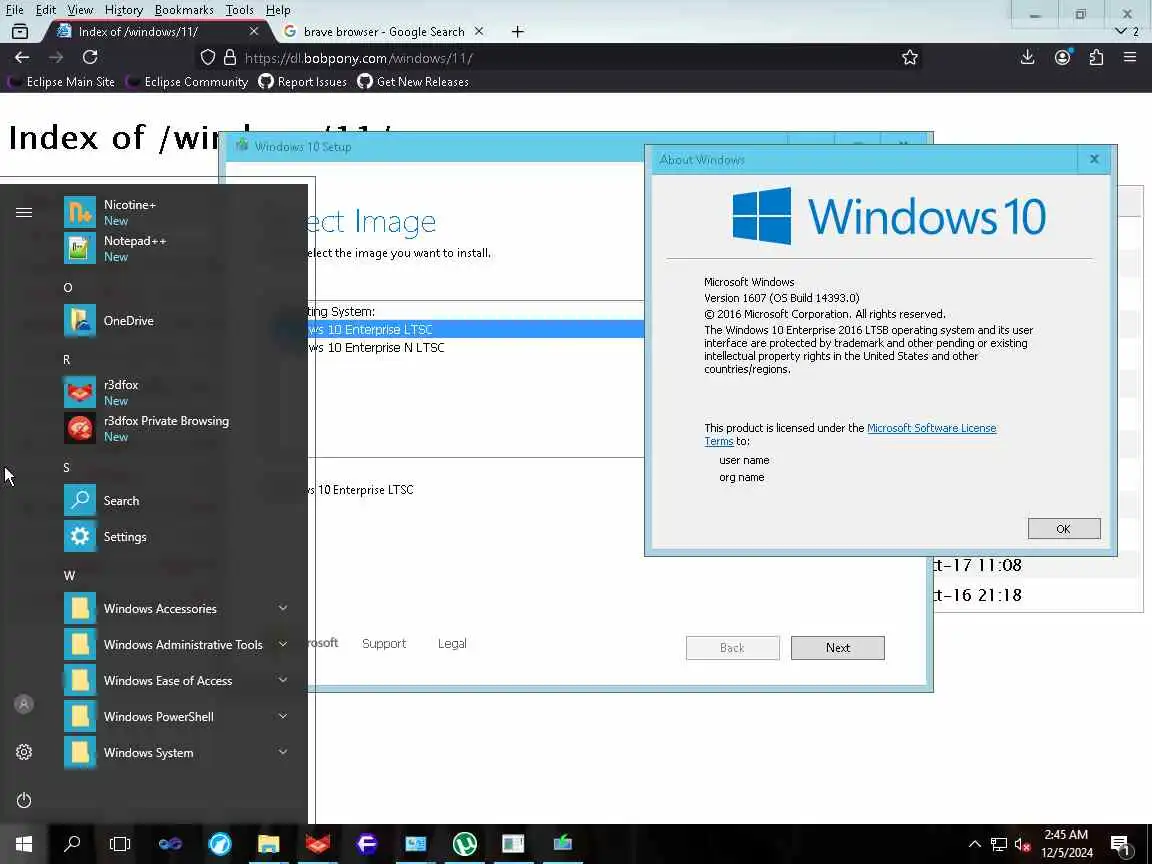
Task: Open browser application menu
Action: (x=1130, y=57)
